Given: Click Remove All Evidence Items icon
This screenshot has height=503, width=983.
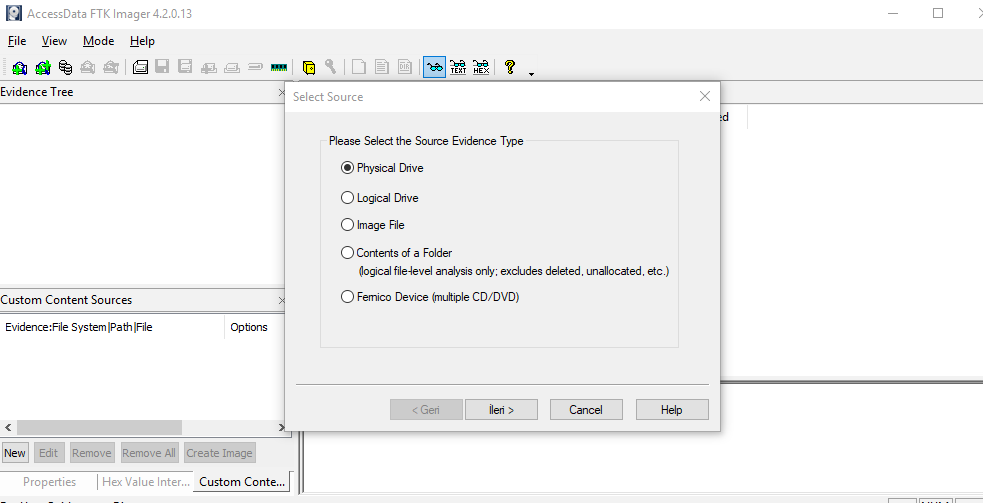Looking at the screenshot, I should [111, 67].
